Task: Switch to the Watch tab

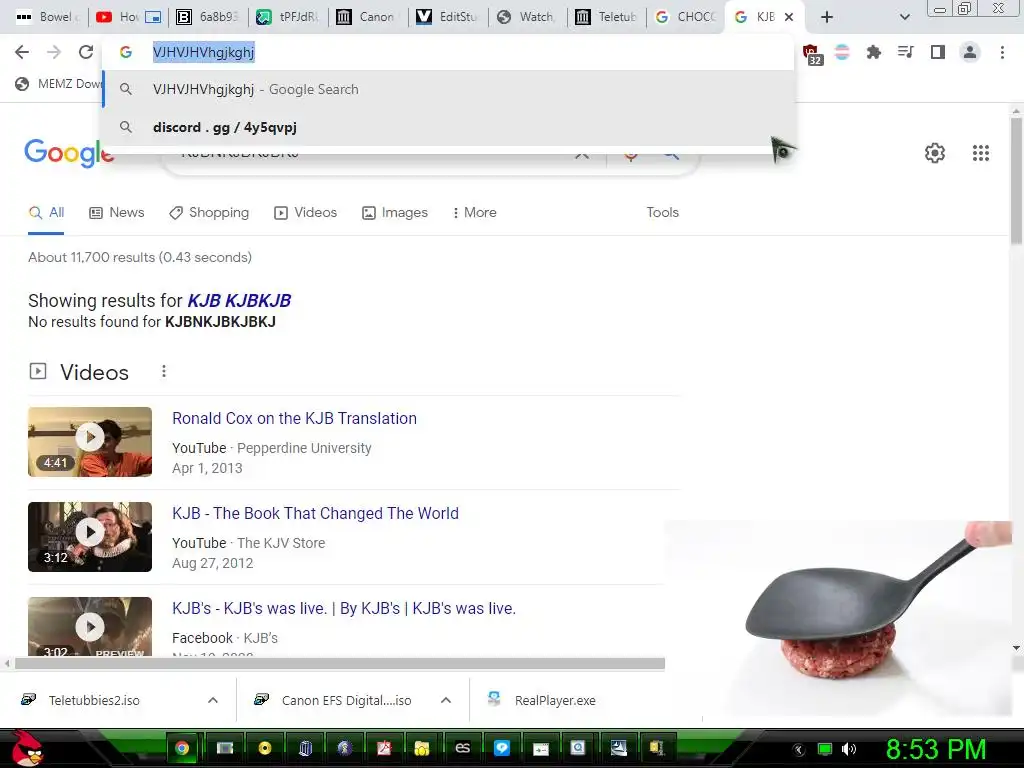Action: coord(528,17)
